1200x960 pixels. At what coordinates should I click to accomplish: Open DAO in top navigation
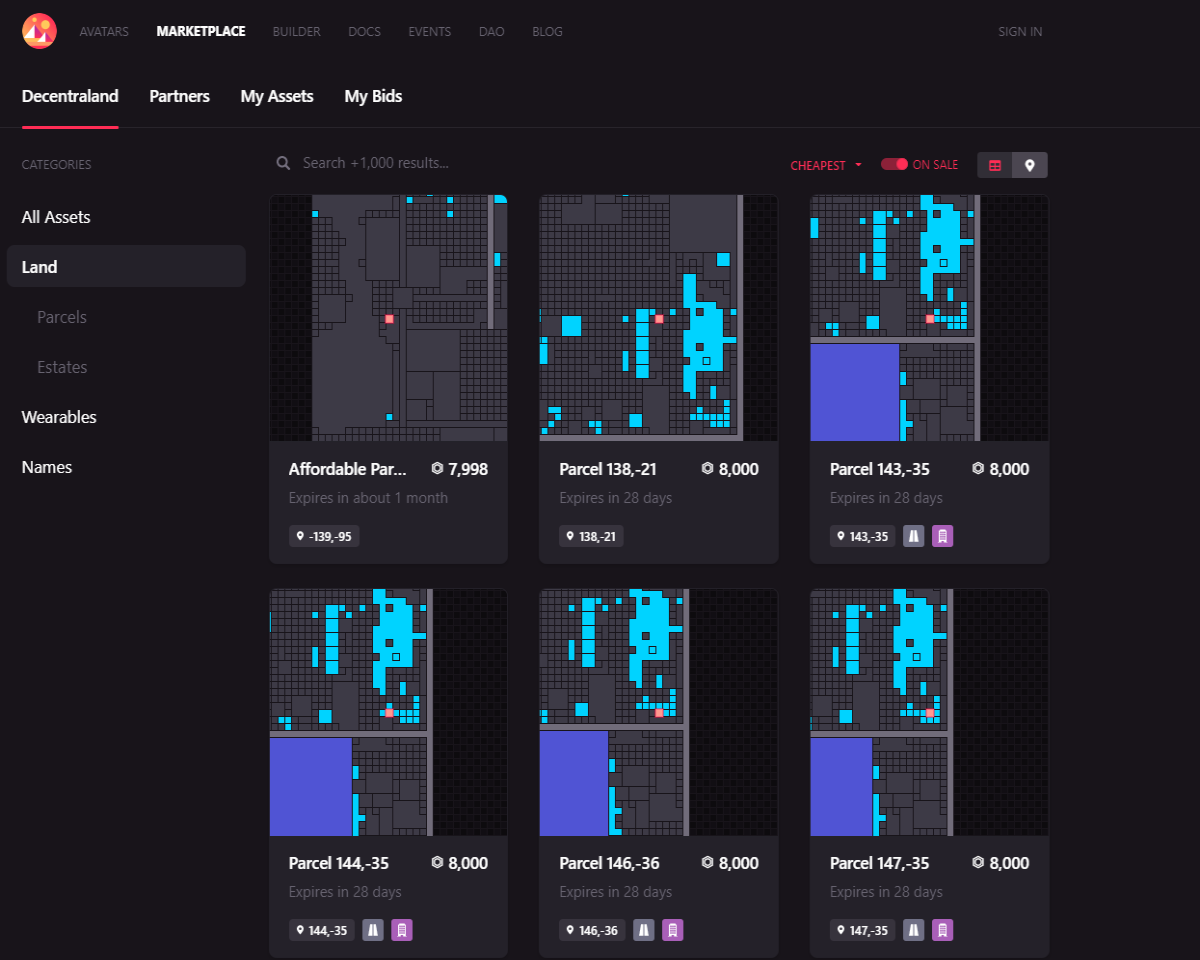[x=492, y=32]
